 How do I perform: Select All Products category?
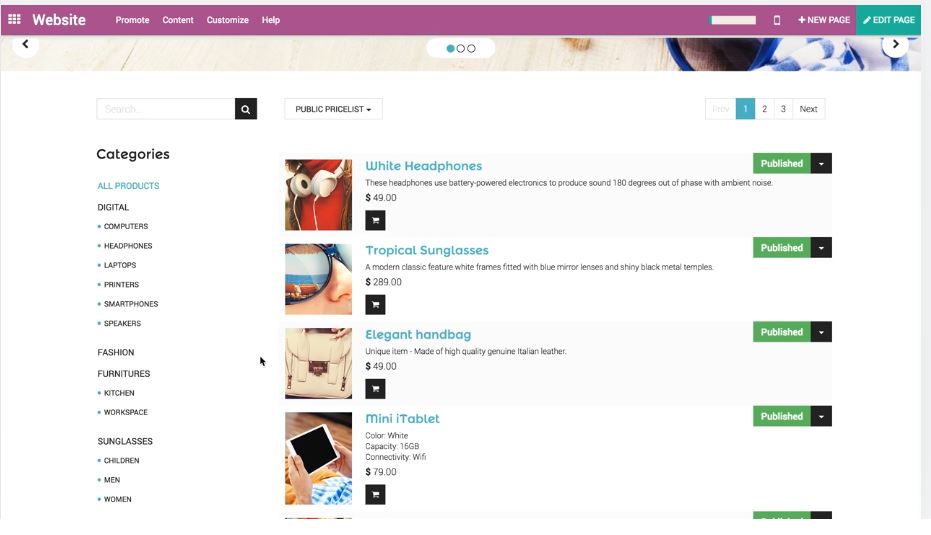128,186
